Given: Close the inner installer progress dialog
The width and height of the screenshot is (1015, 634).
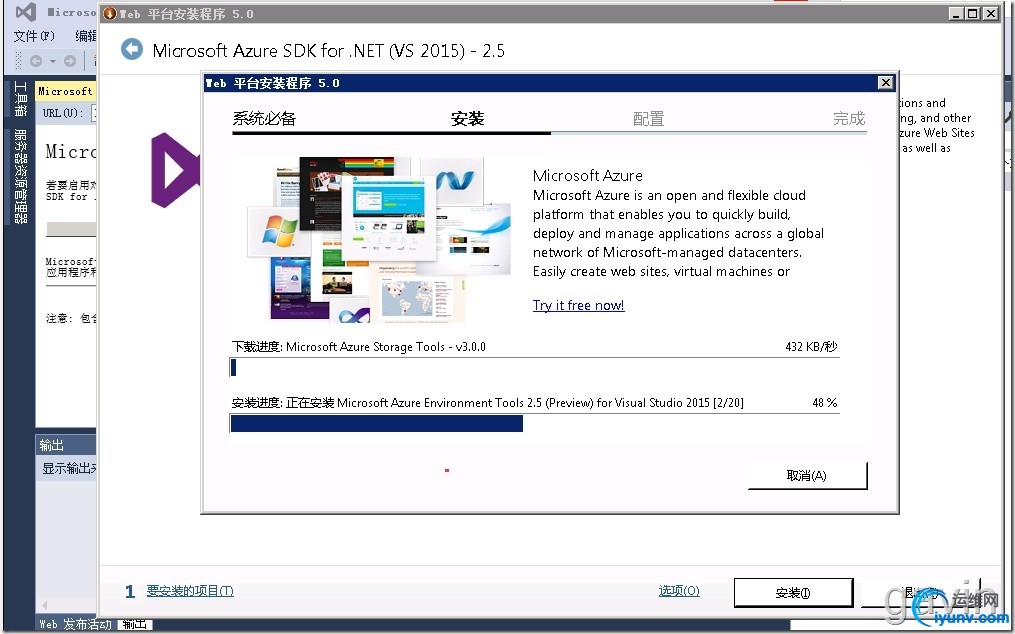Looking at the screenshot, I should point(886,82).
